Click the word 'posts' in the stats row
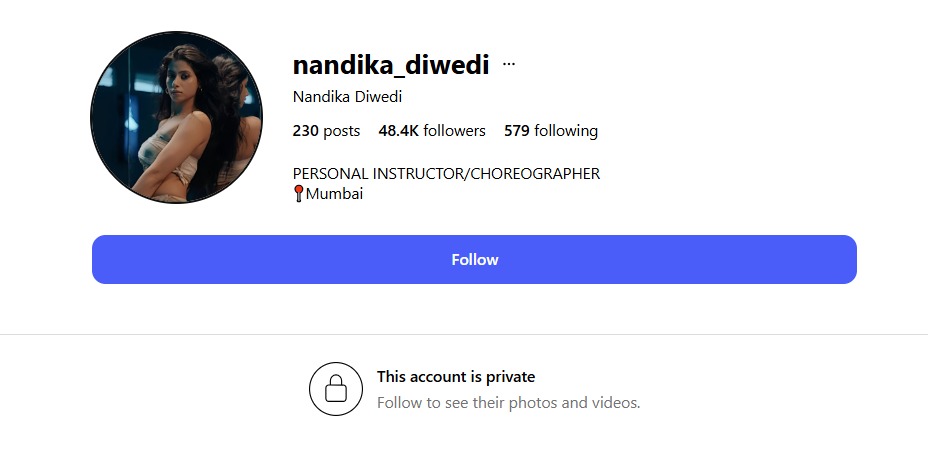928x449 pixels. pos(341,131)
